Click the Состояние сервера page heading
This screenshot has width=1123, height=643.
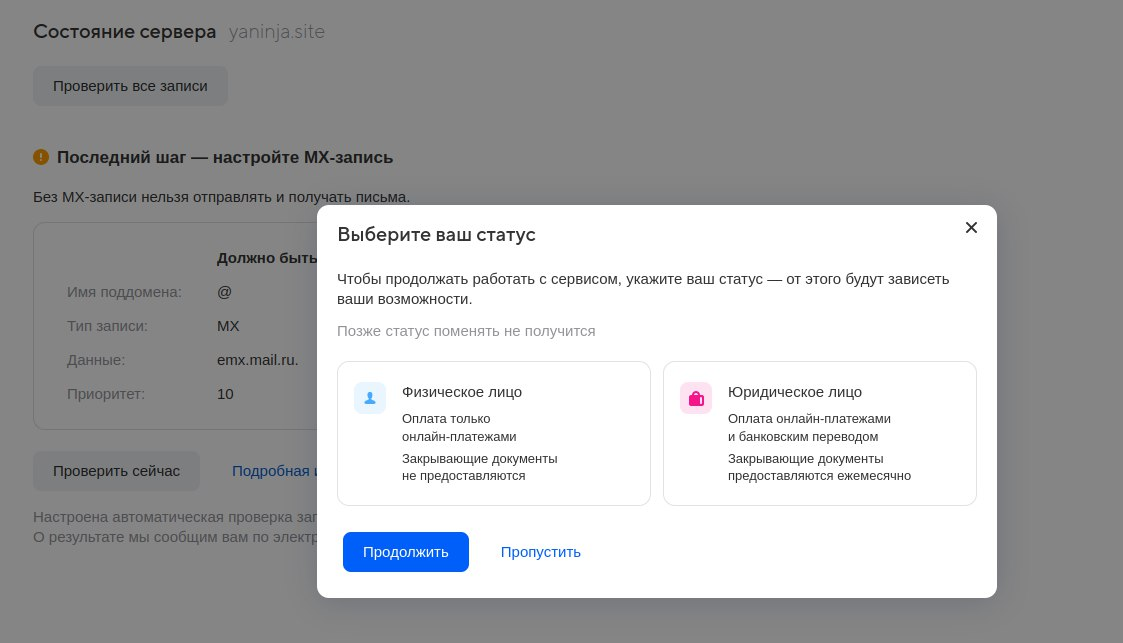click(x=125, y=32)
